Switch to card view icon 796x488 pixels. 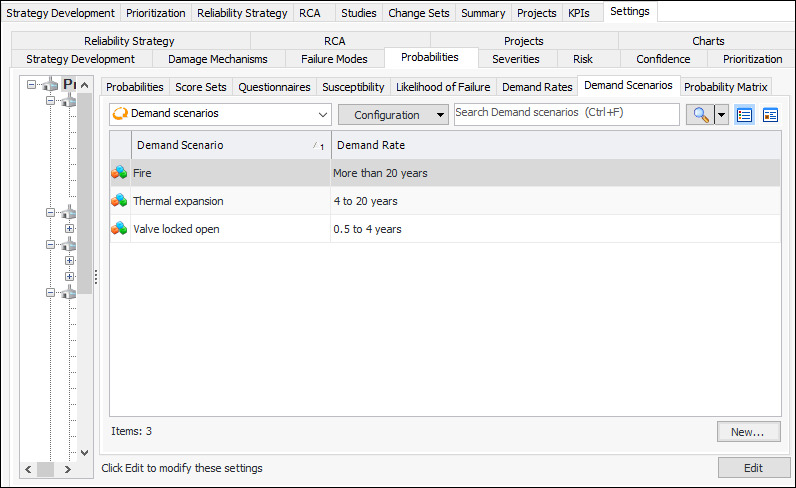[x=770, y=114]
